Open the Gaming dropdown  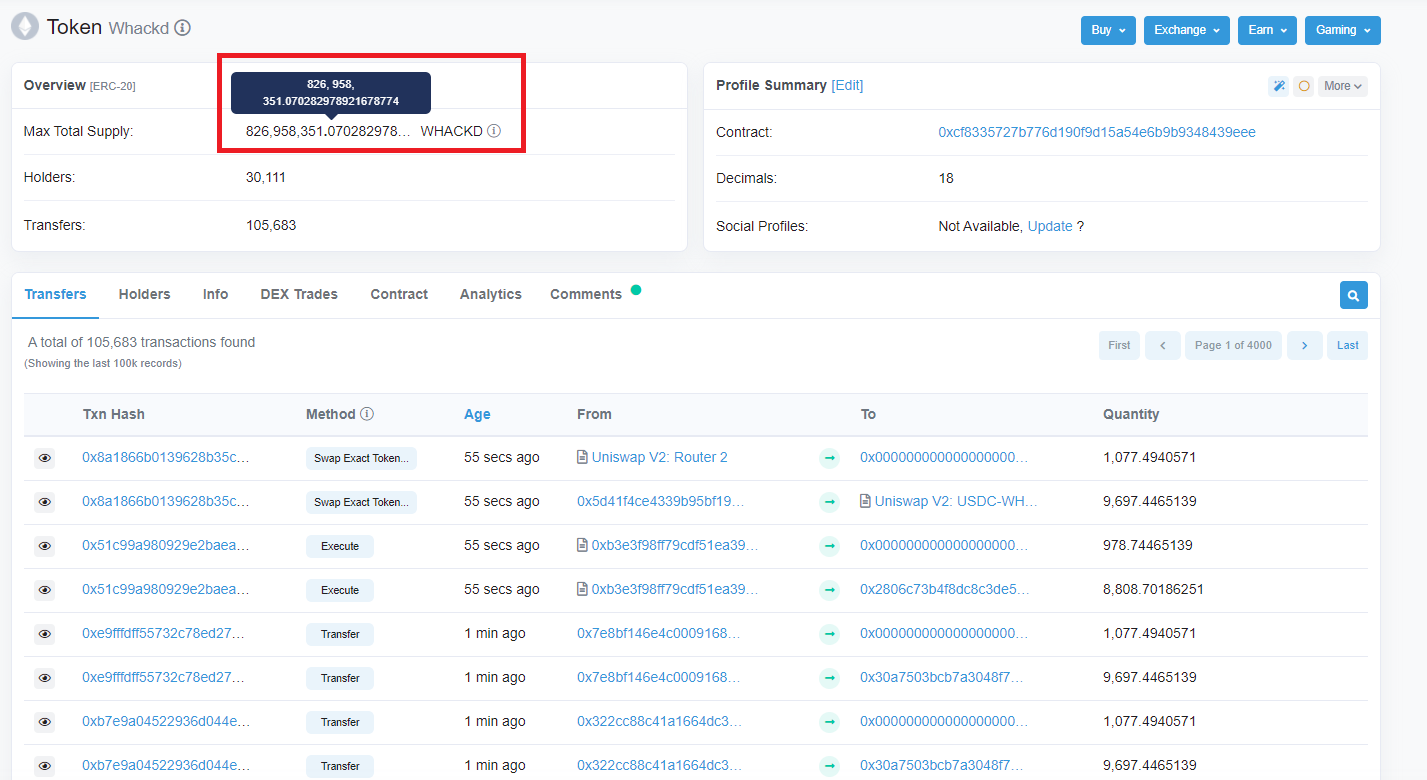[1343, 30]
